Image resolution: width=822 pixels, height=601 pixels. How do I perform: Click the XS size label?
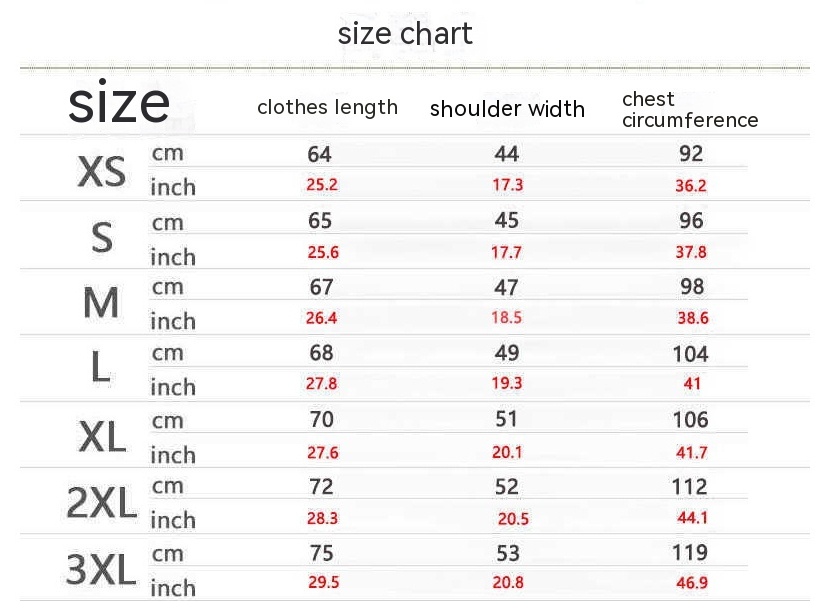click(102, 171)
